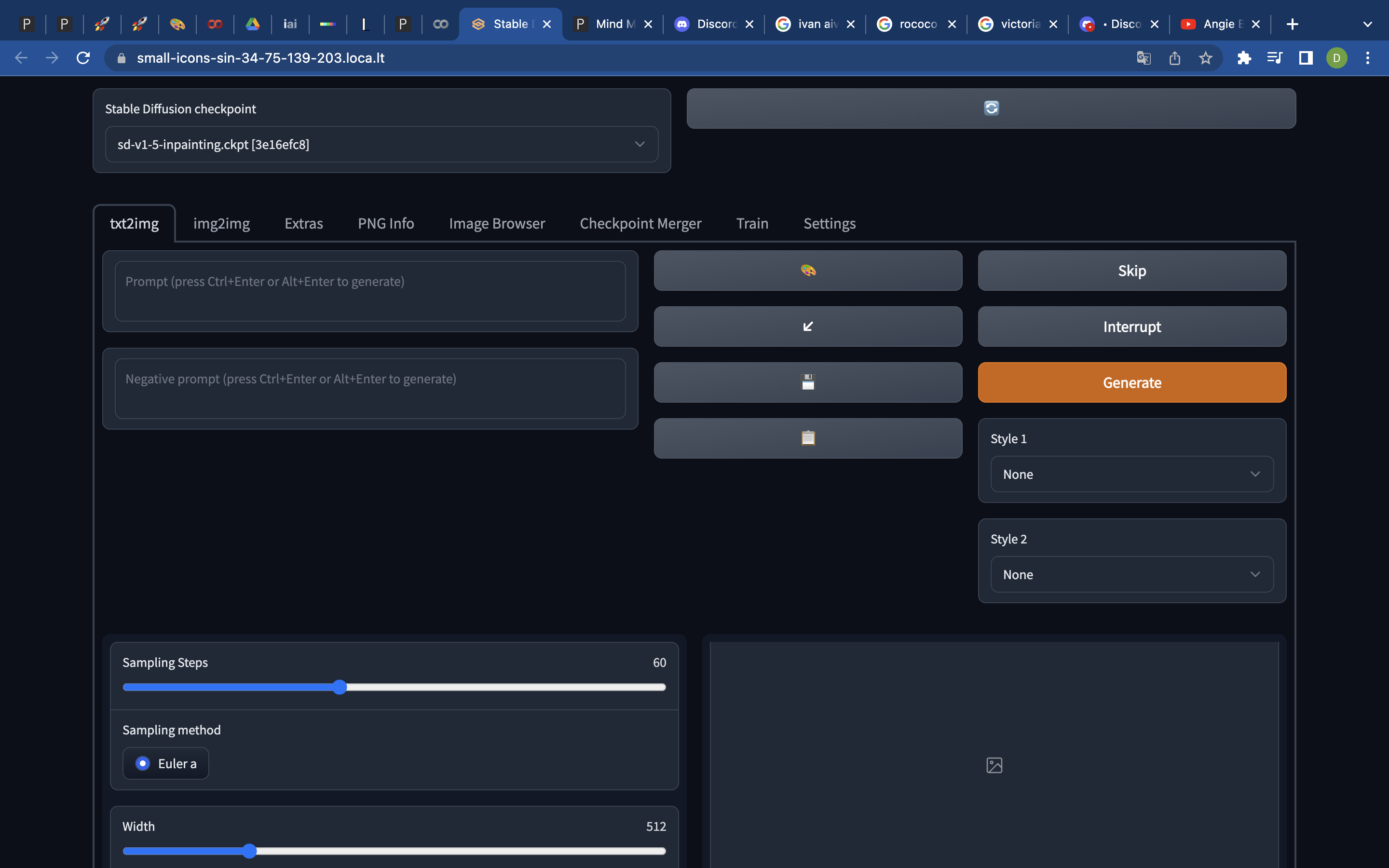This screenshot has height=868, width=1389.
Task: Adjust the Sampling Steps slider
Action: 339,687
